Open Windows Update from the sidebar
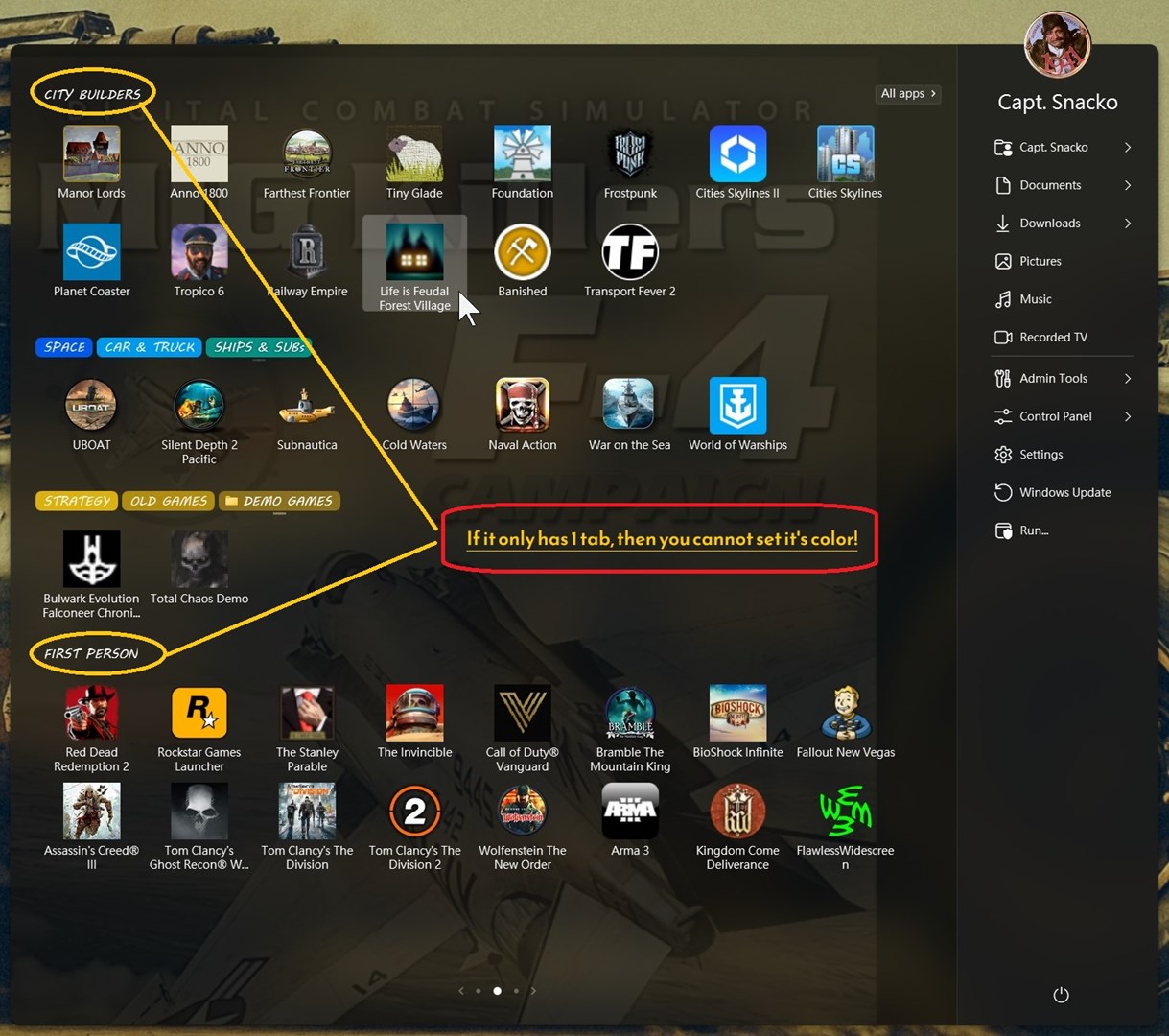The width and height of the screenshot is (1169, 1036). click(1064, 492)
